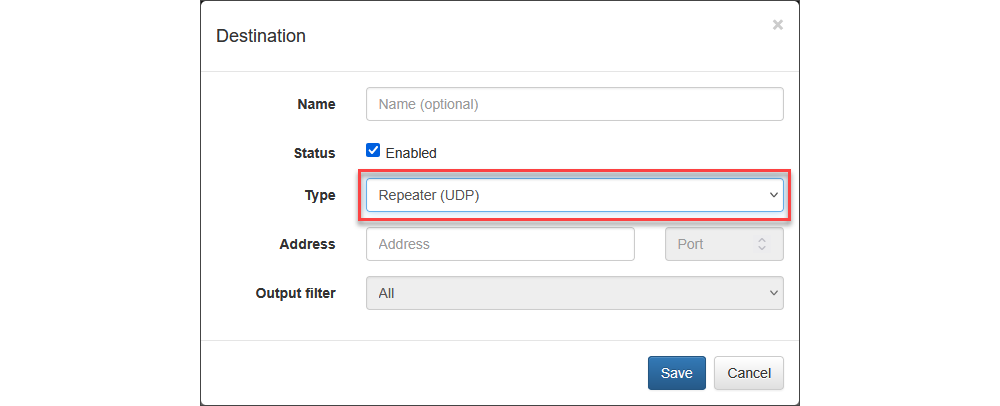The width and height of the screenshot is (1000, 406).
Task: Save the destination settings
Action: coord(676,373)
